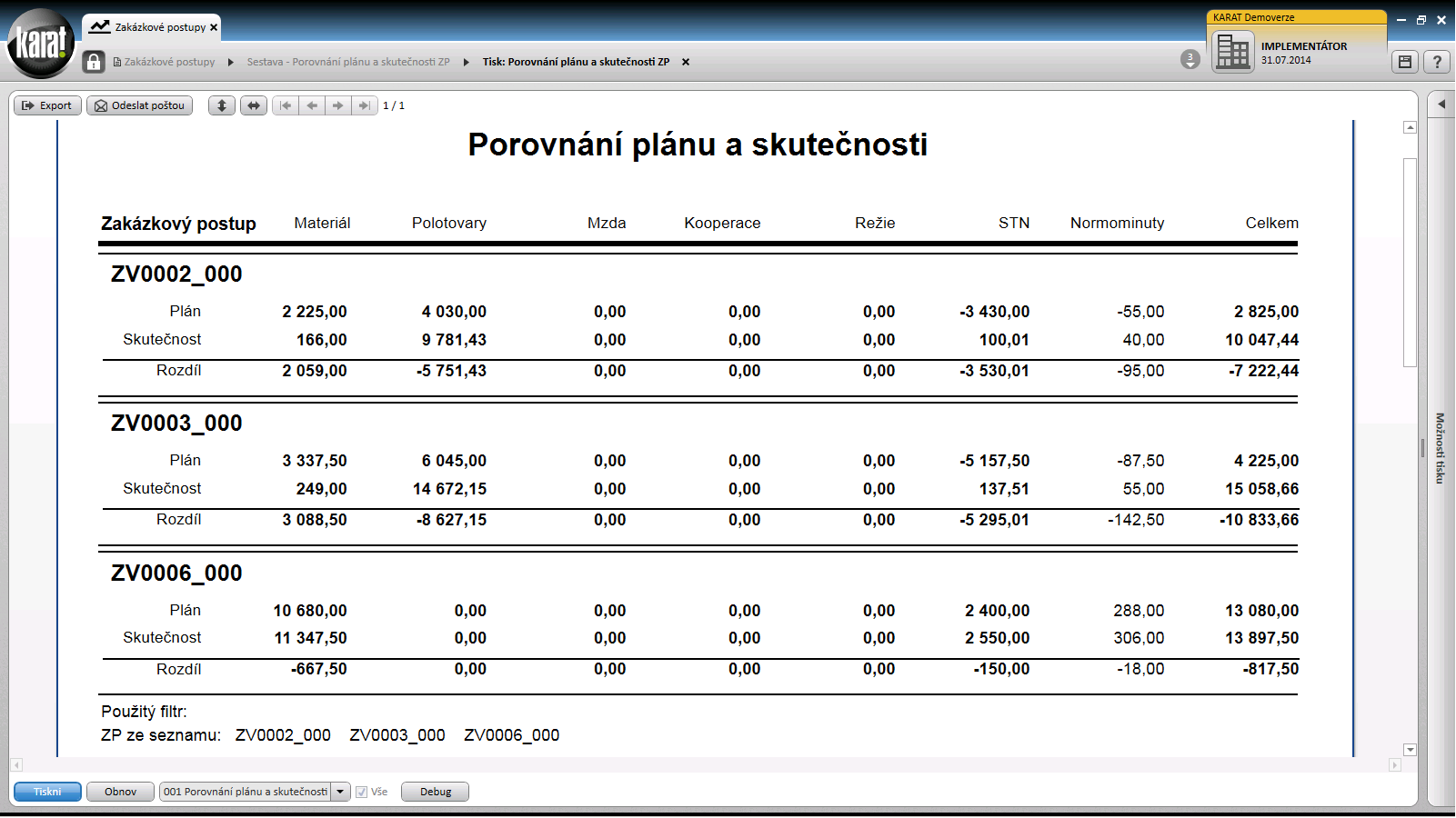Open the 001 Porovnání plánu dropdown arrow
This screenshot has height=818, width=1456.
[340, 792]
